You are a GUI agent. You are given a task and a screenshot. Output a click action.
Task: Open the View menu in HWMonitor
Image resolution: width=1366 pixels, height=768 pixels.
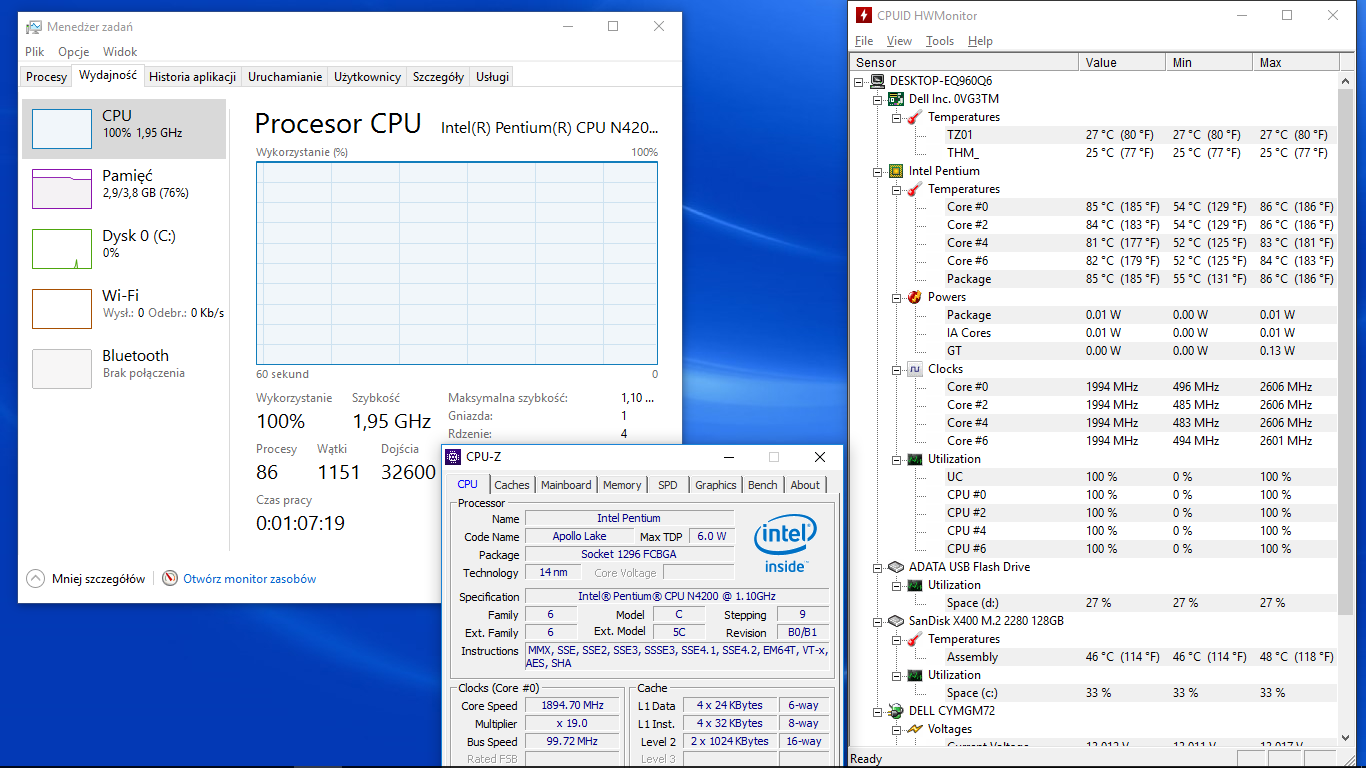(x=899, y=41)
